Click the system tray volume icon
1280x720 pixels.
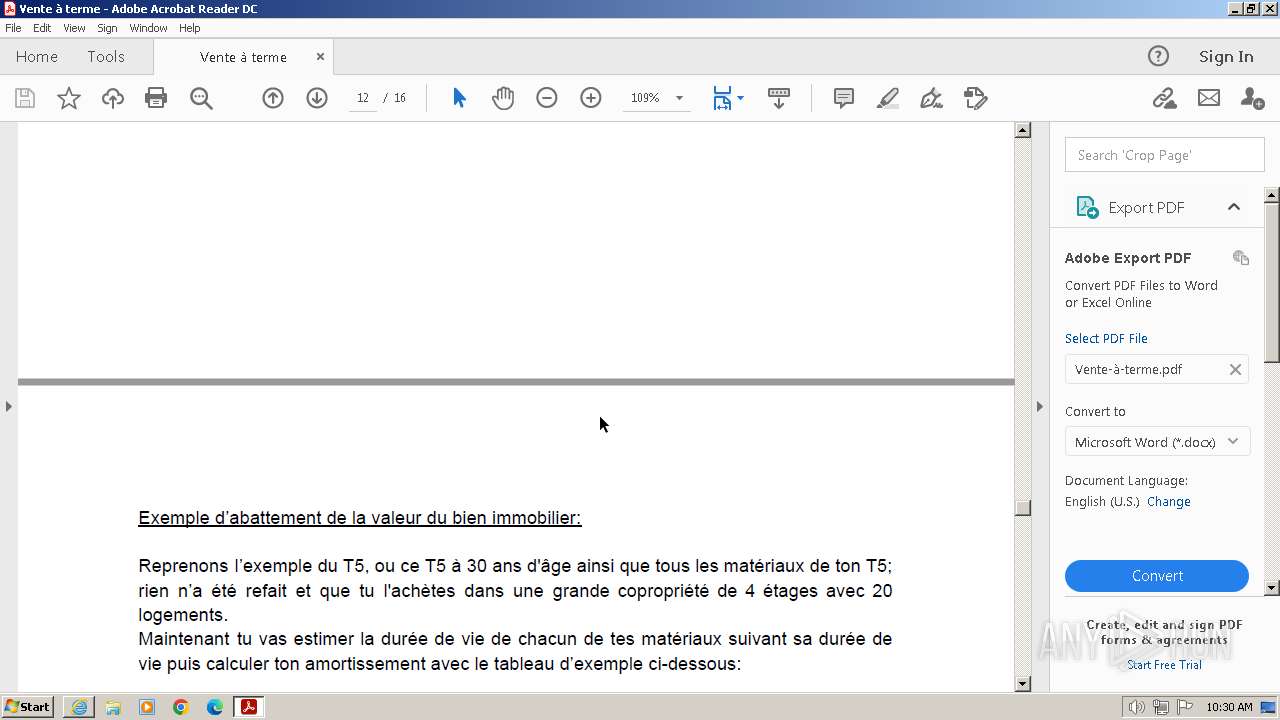click(1137, 707)
